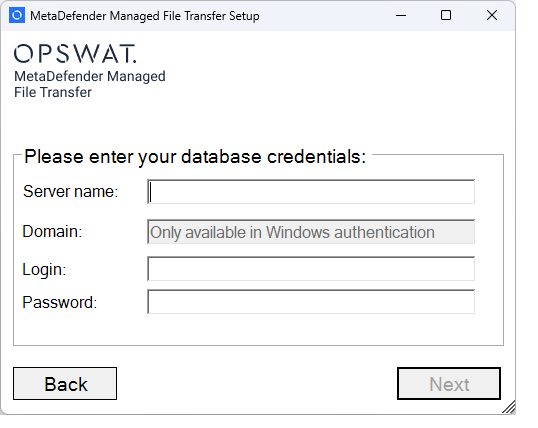Click the 'Domain:' label
This screenshot has height=428, width=538.
point(52,231)
